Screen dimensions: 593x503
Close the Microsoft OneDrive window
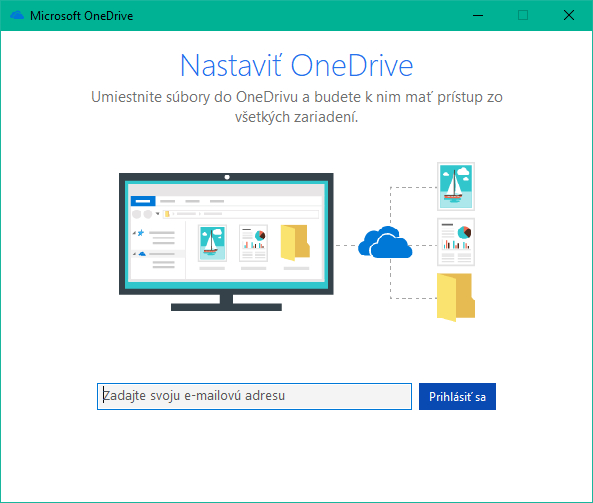(569, 16)
